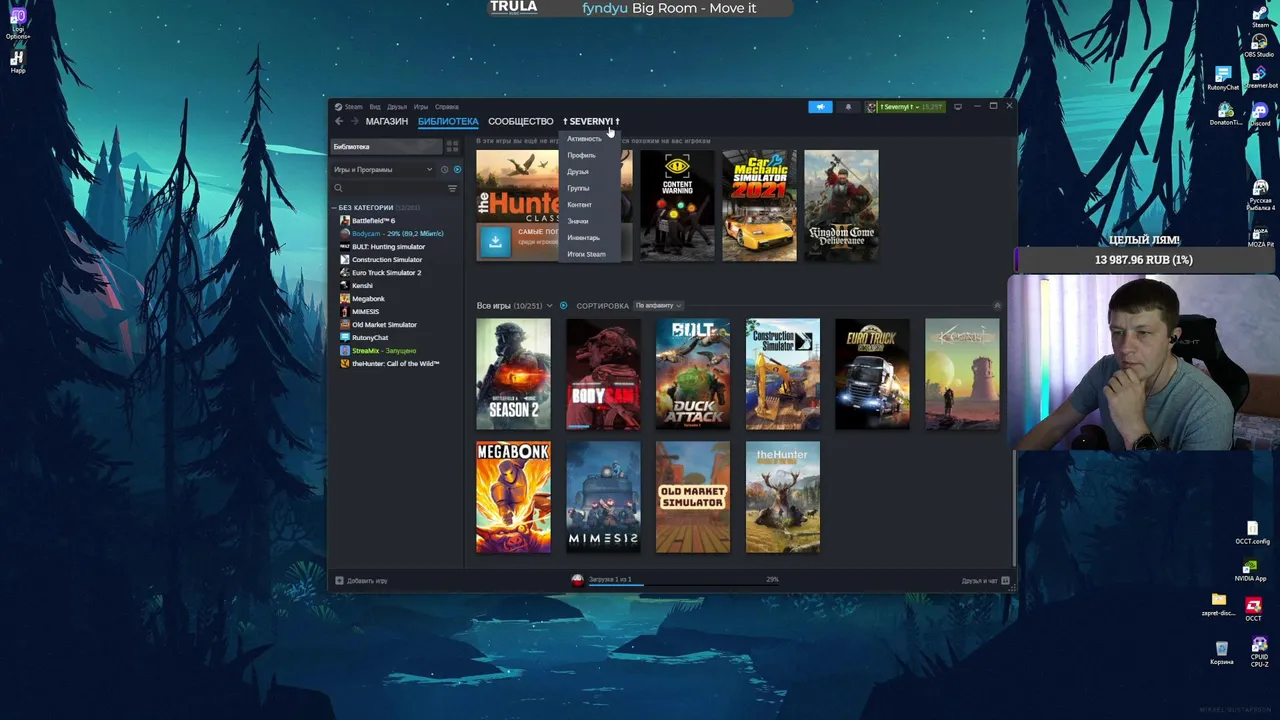Select Activity from the profile dropdown
The image size is (1280, 720).
point(584,139)
